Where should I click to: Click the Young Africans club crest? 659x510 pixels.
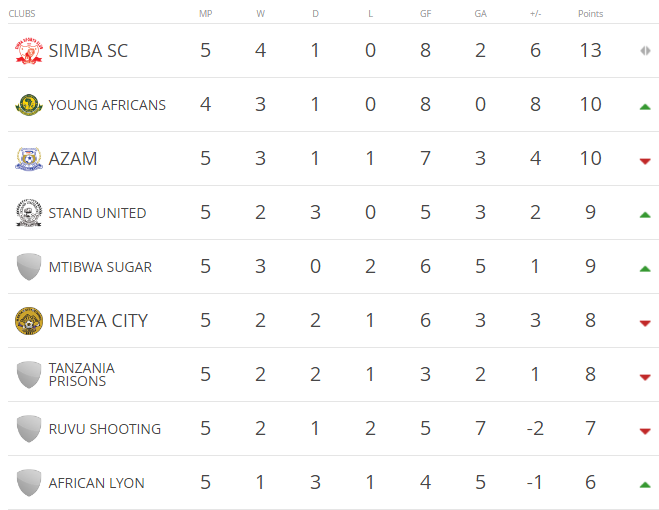point(29,105)
